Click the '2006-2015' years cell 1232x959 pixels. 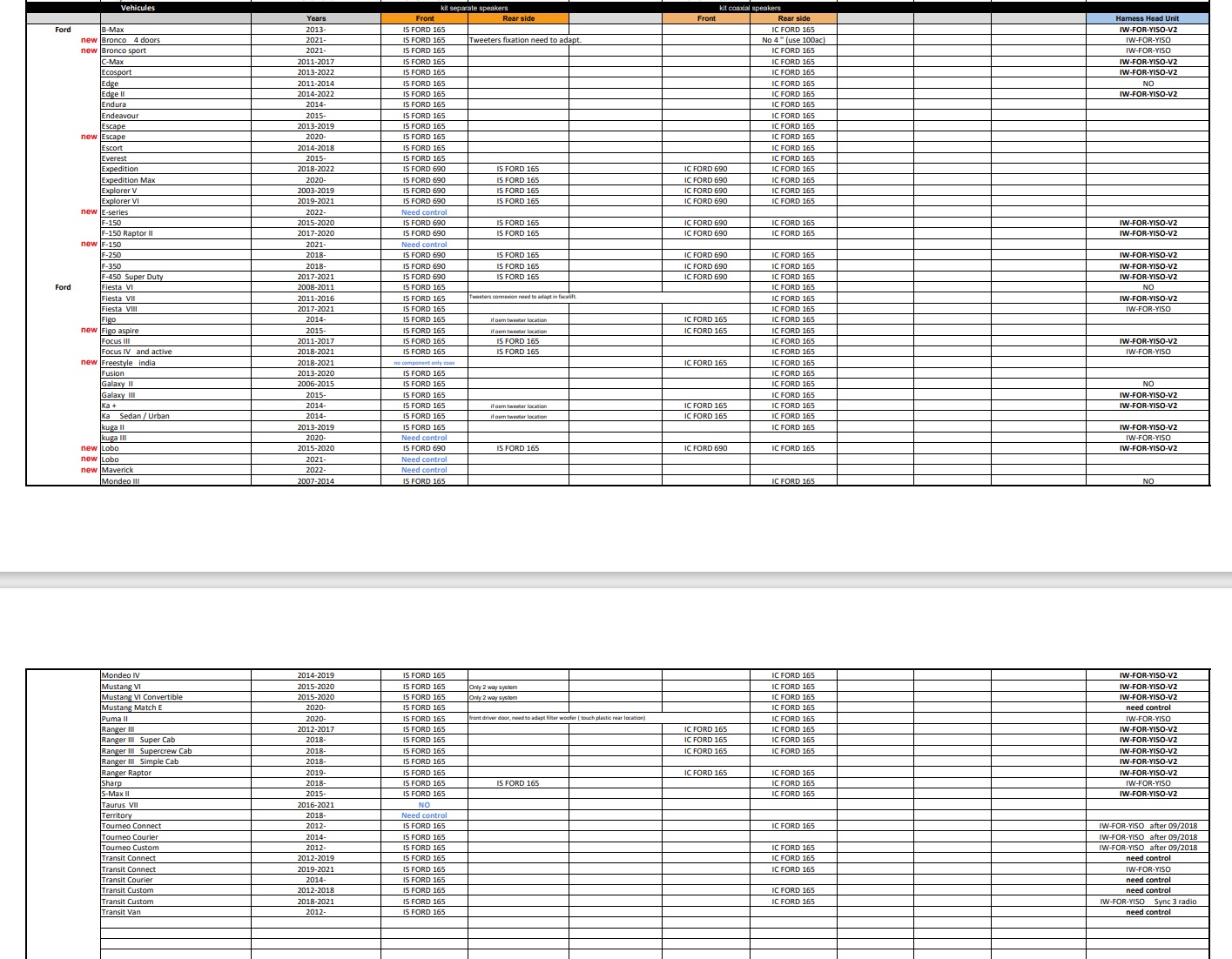tap(316, 384)
